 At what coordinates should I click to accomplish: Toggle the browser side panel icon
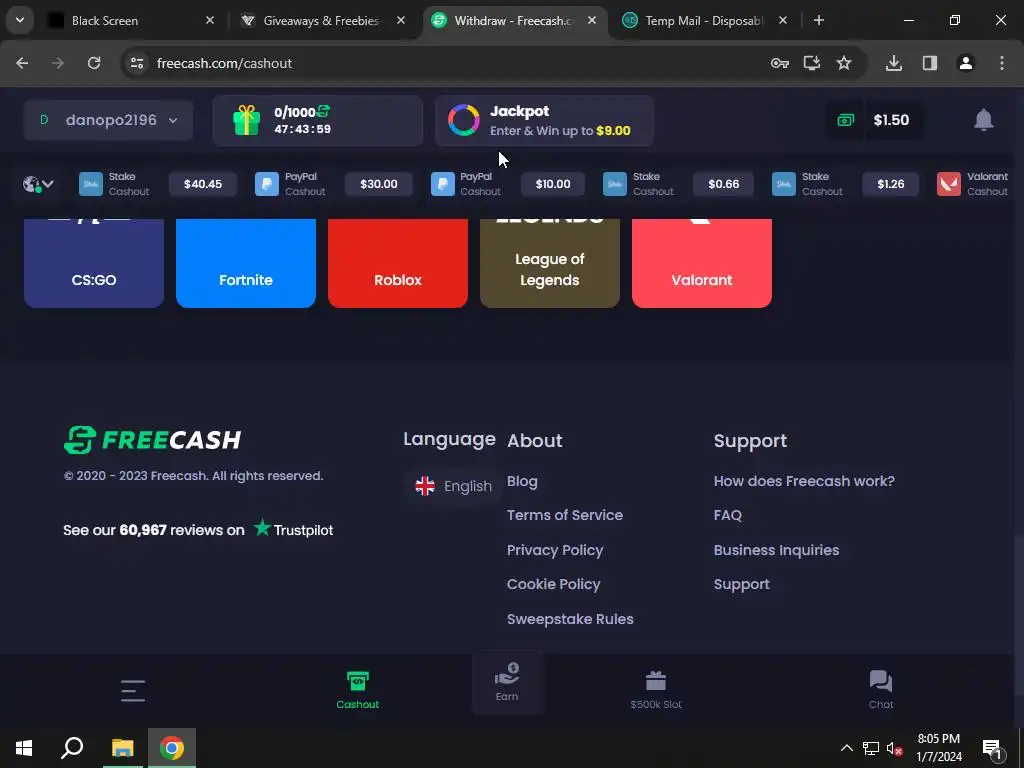pyautogui.click(x=930, y=63)
